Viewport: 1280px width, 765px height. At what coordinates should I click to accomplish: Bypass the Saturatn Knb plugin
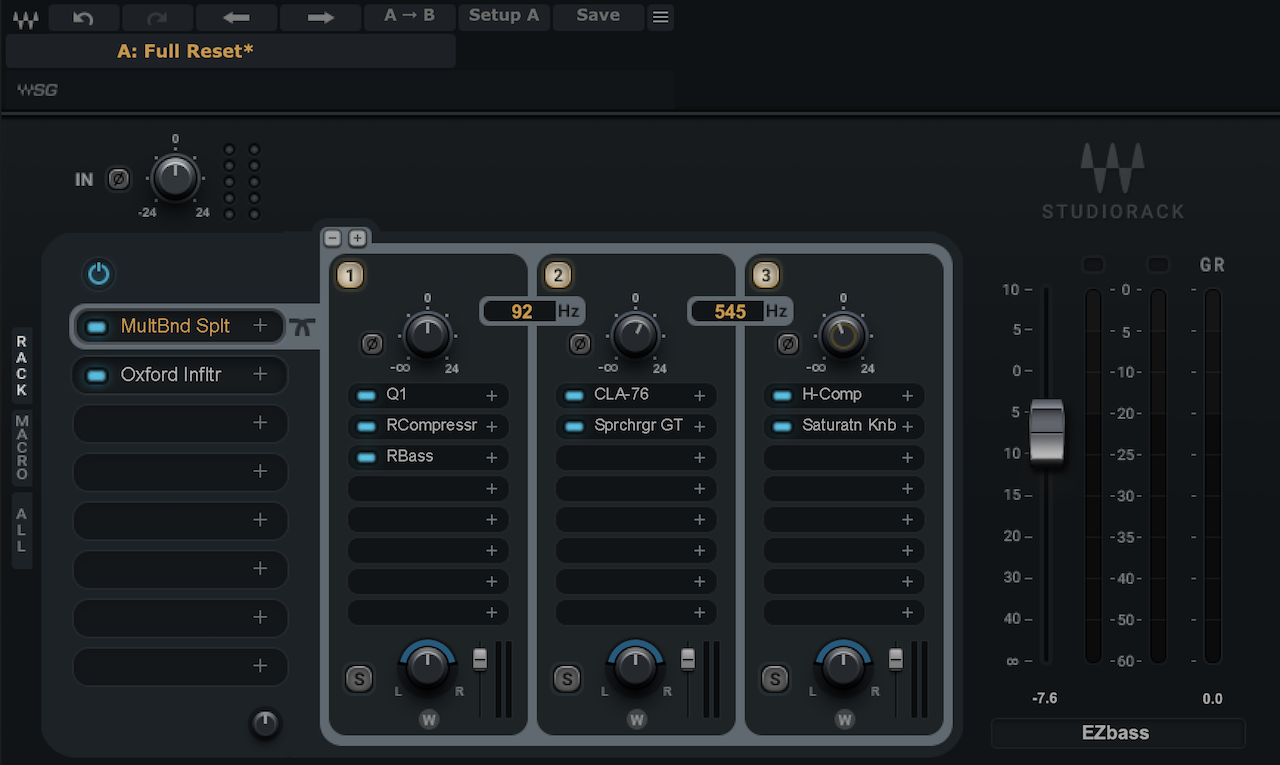782,426
